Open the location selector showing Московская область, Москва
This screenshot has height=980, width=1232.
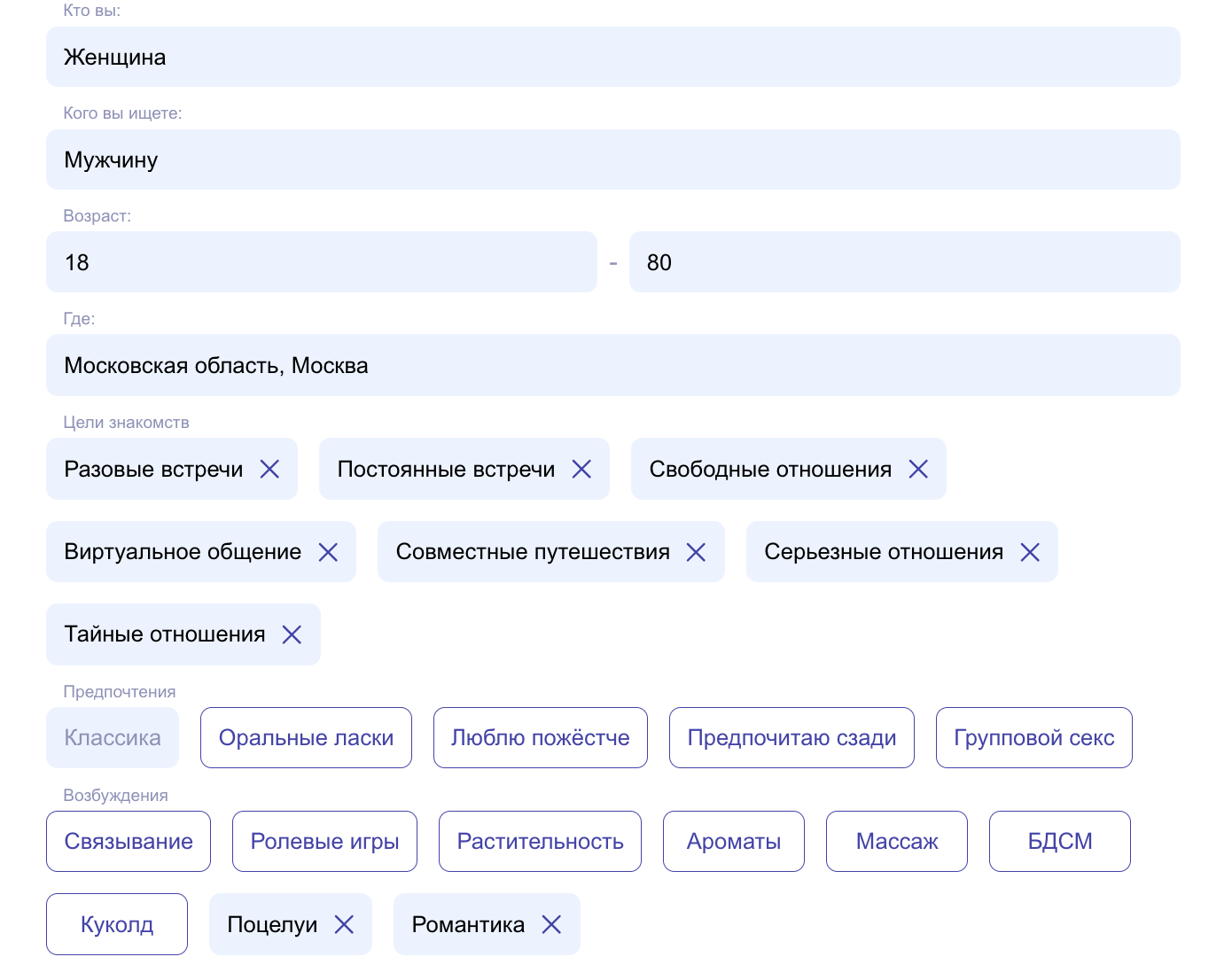[613, 365]
